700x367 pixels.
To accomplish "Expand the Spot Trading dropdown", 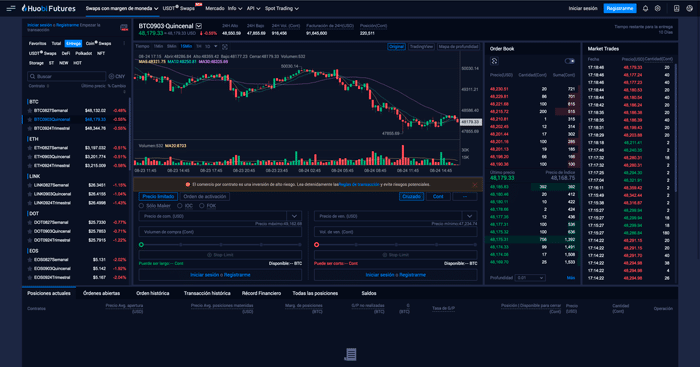I will point(282,8).
